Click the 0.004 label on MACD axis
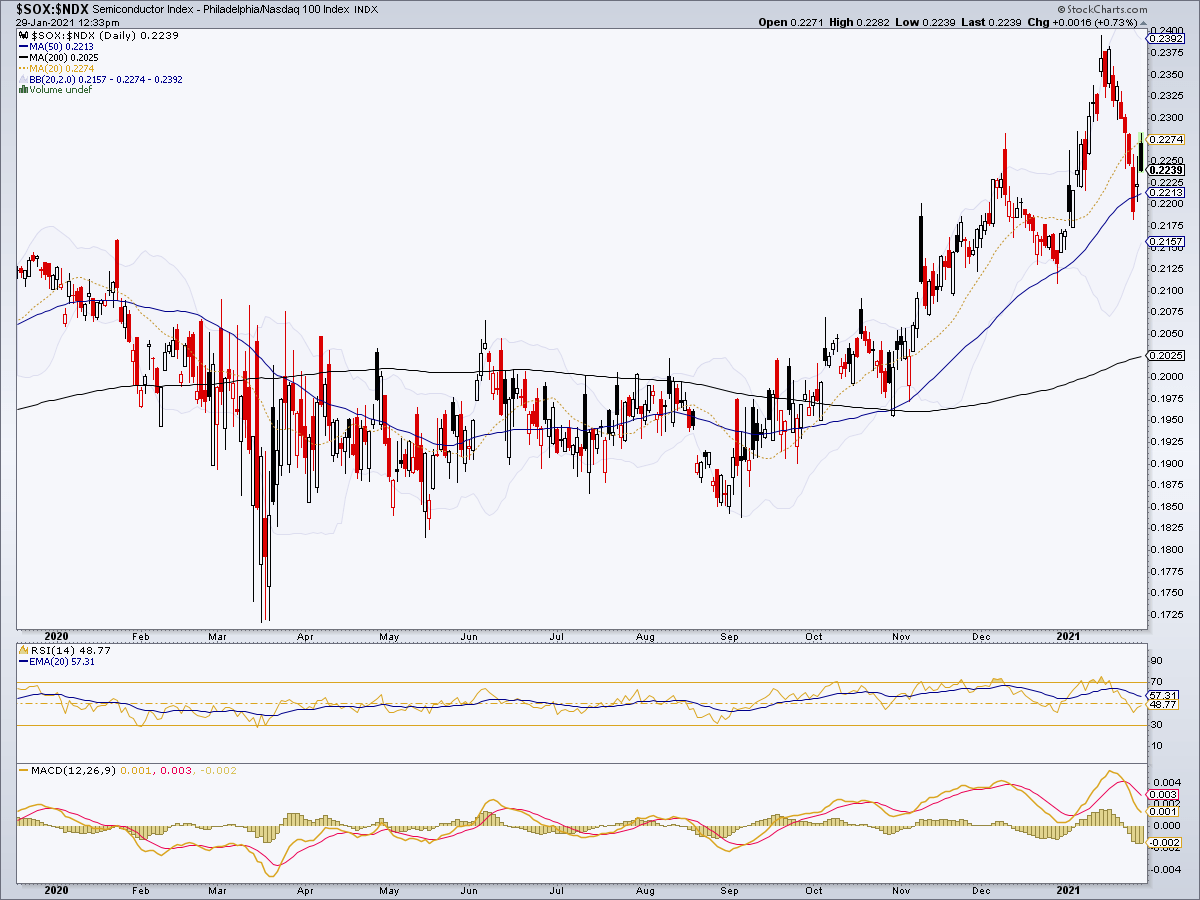 [1165, 782]
